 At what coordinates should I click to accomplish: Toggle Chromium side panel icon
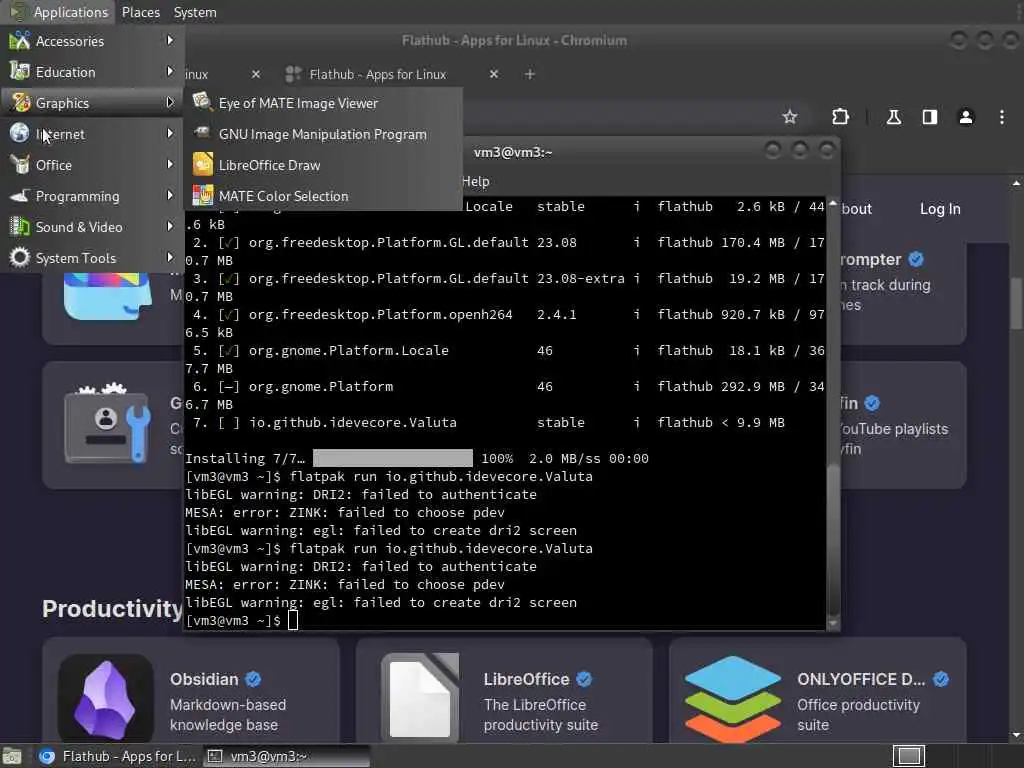click(x=930, y=117)
